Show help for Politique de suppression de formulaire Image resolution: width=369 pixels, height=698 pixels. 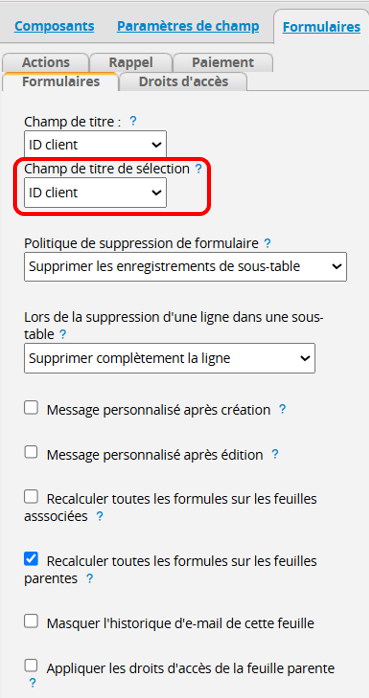coord(267,243)
